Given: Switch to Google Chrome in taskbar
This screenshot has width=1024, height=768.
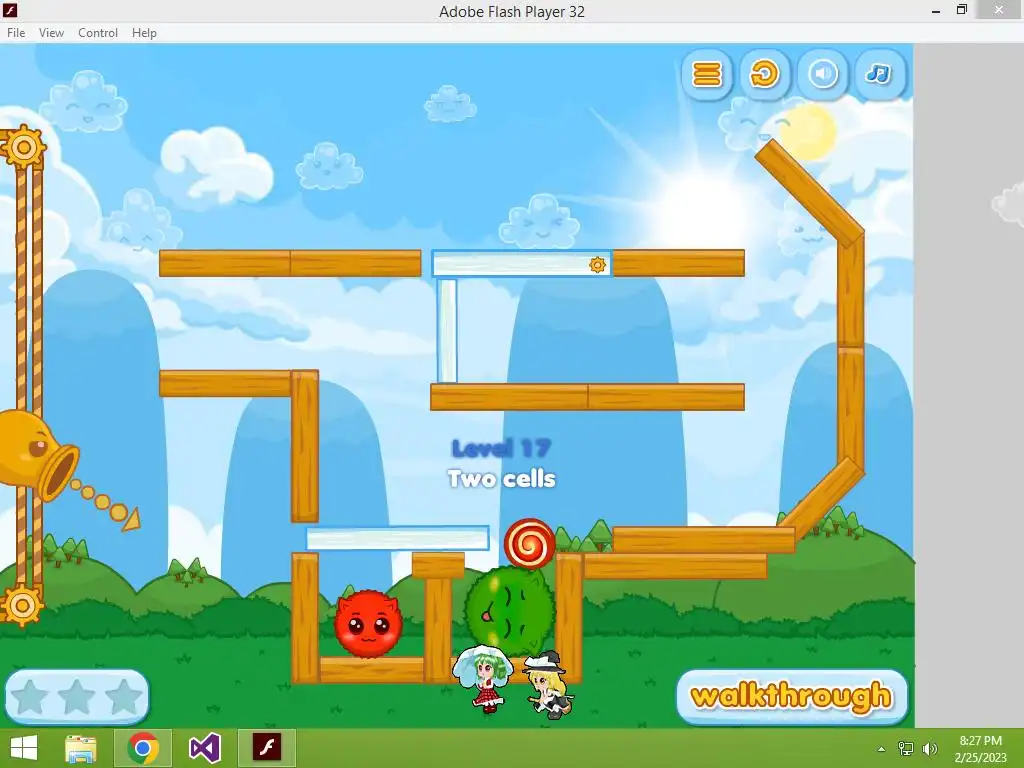Looking at the screenshot, I should pos(143,748).
